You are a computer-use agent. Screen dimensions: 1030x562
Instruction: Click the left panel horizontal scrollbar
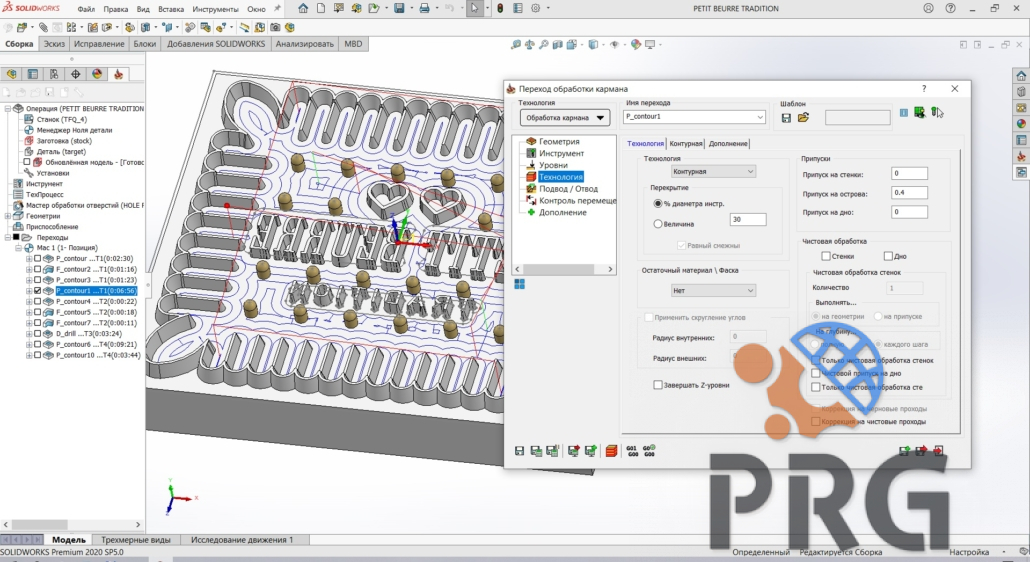point(72,525)
